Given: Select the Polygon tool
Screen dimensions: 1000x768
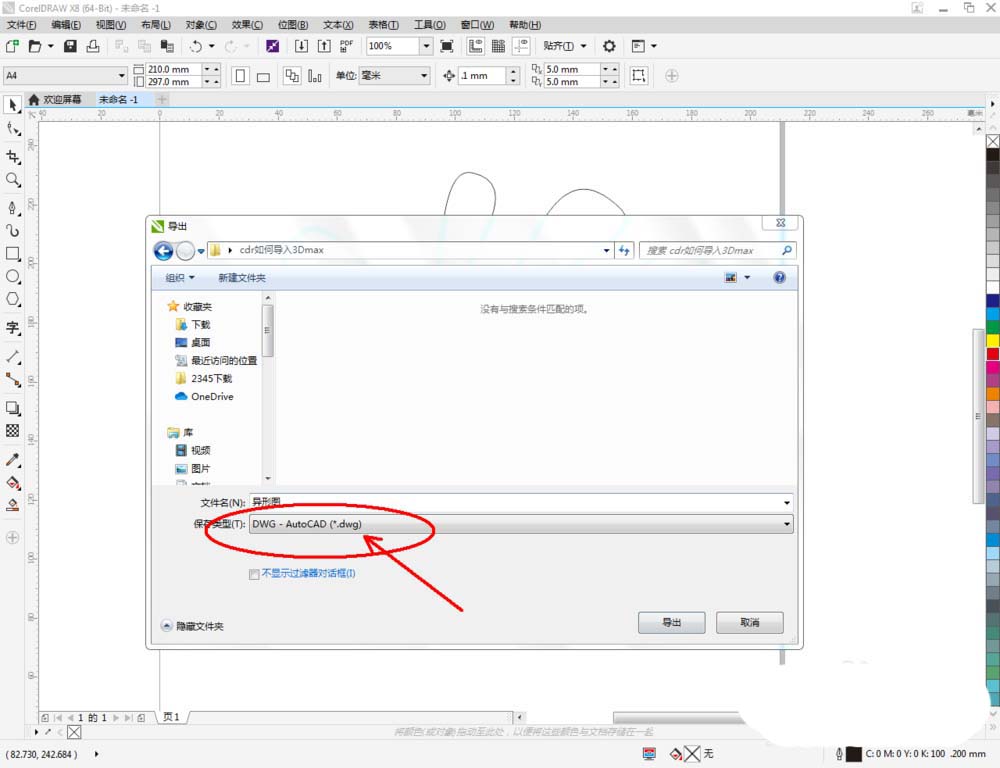Looking at the screenshot, I should pos(12,299).
